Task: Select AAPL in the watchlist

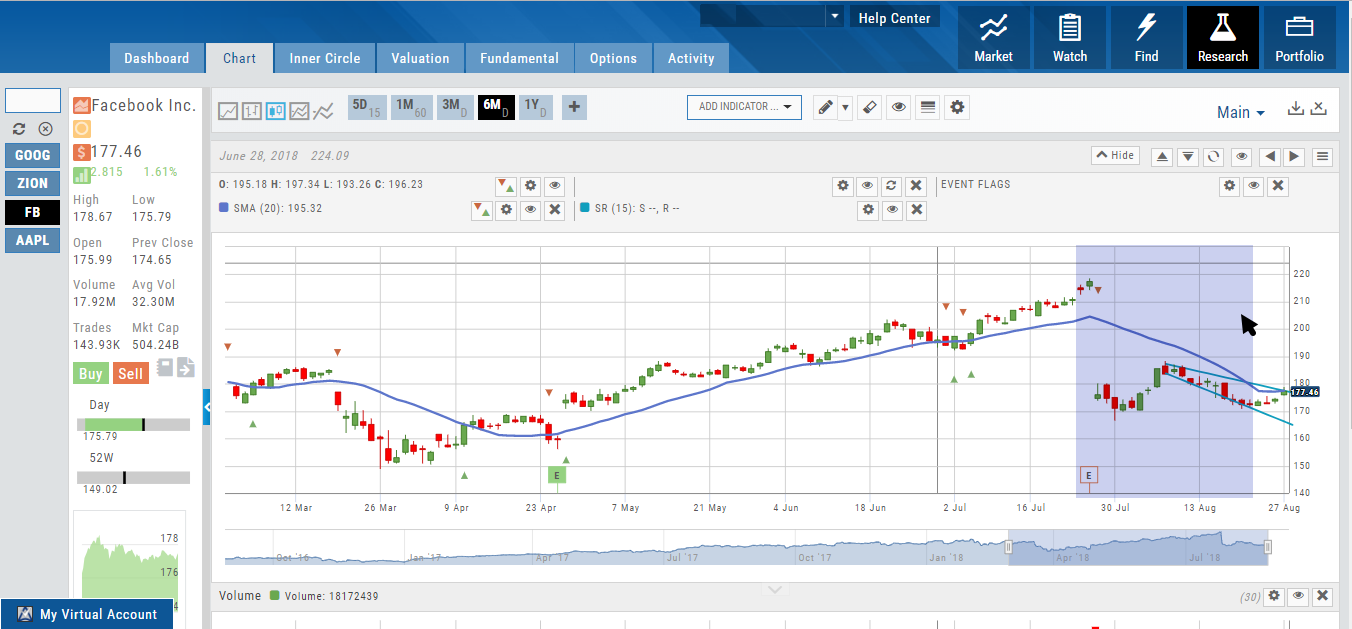Action: click(32, 240)
